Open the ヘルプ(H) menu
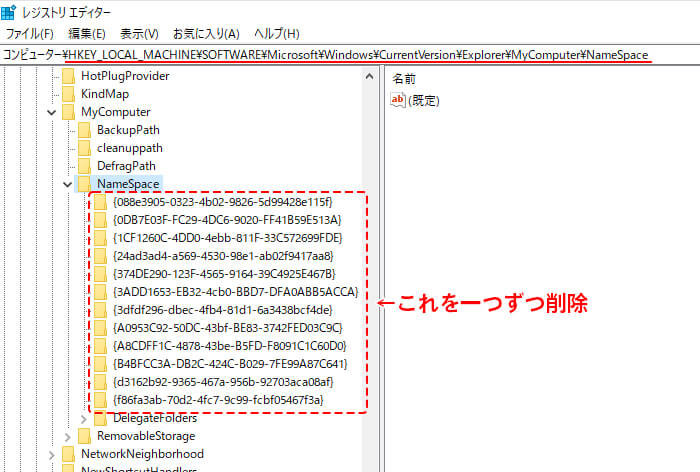This screenshot has width=700, height=472. coord(277,33)
